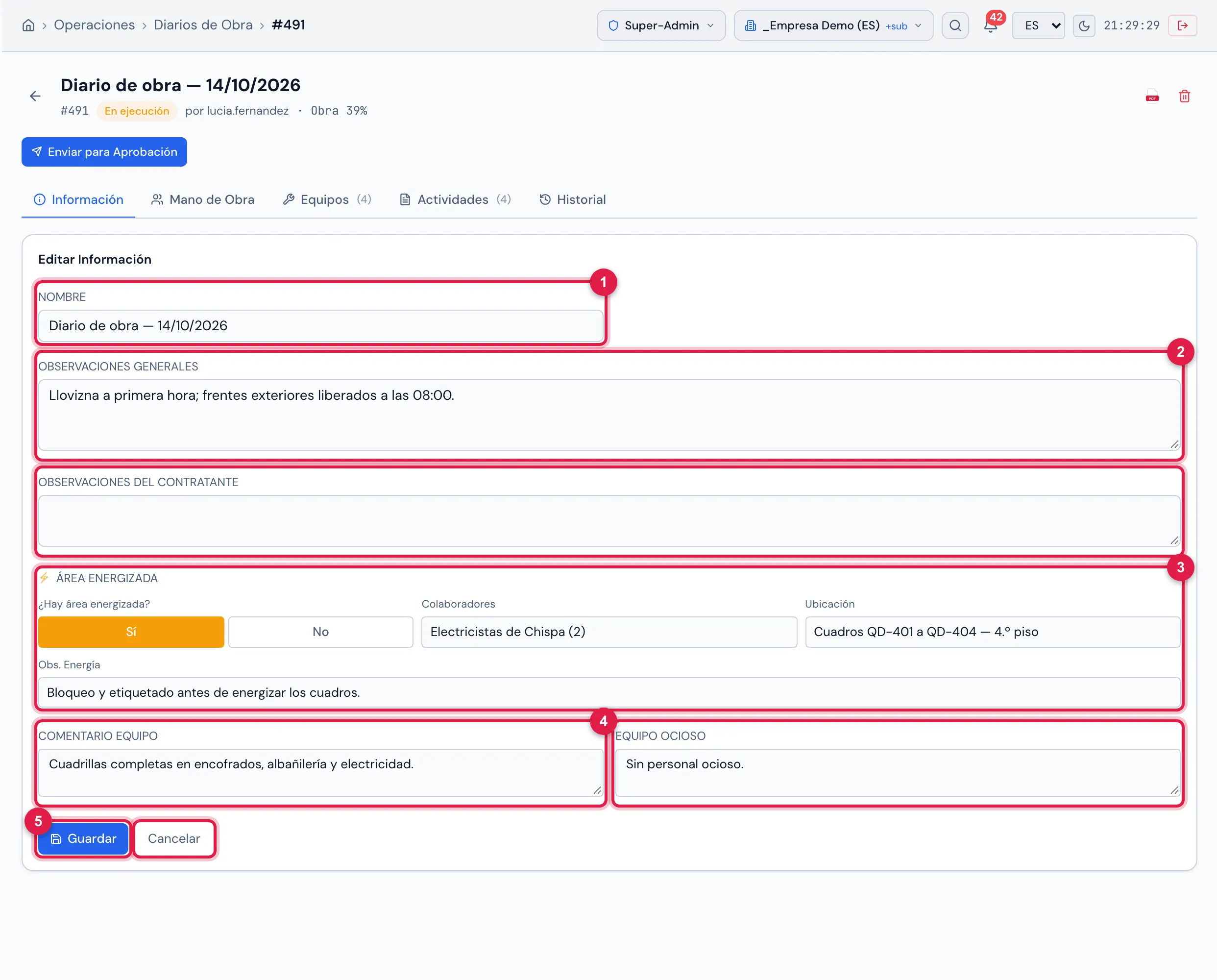Click the #491 breadcrumb text
Screen dimensions: 1217x980
pos(288,25)
